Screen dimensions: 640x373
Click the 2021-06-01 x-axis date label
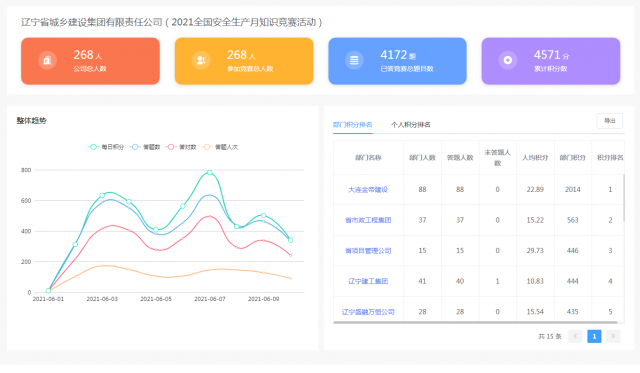click(48, 299)
